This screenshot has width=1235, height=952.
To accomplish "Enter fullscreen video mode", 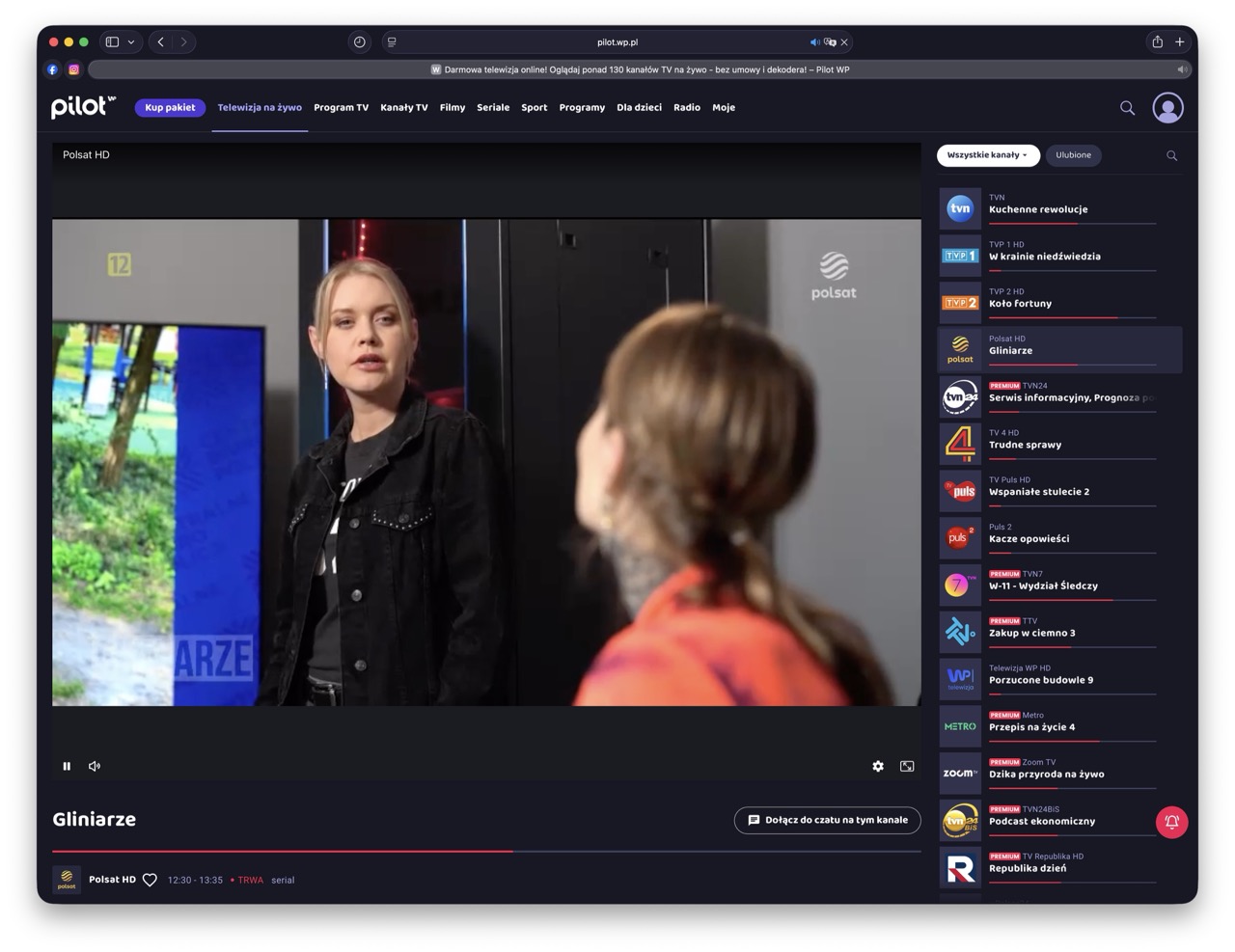I will coord(907,766).
